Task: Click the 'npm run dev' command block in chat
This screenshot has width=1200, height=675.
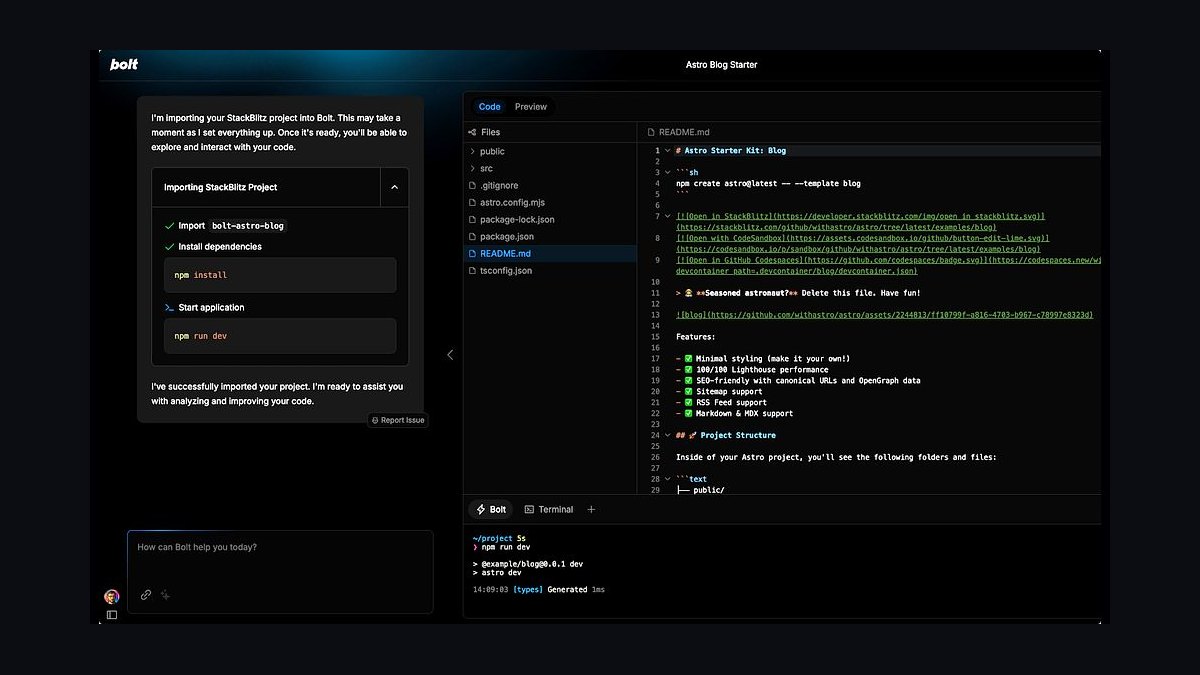Action: point(280,336)
